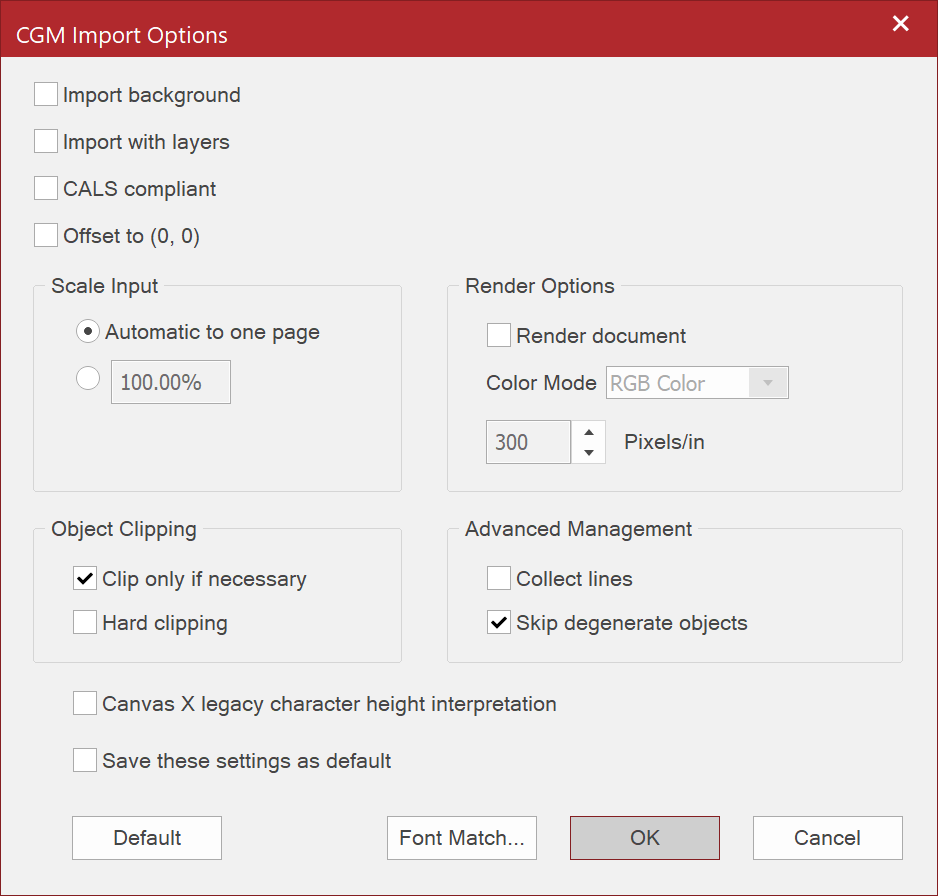
Task: Select Automatic to one page radio button
Action: coord(88,332)
